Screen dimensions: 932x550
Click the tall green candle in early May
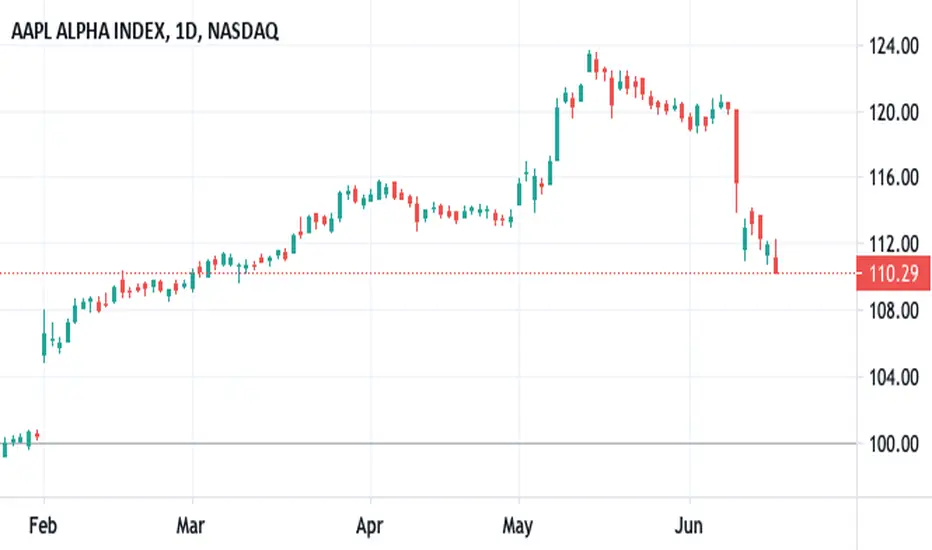[558, 133]
